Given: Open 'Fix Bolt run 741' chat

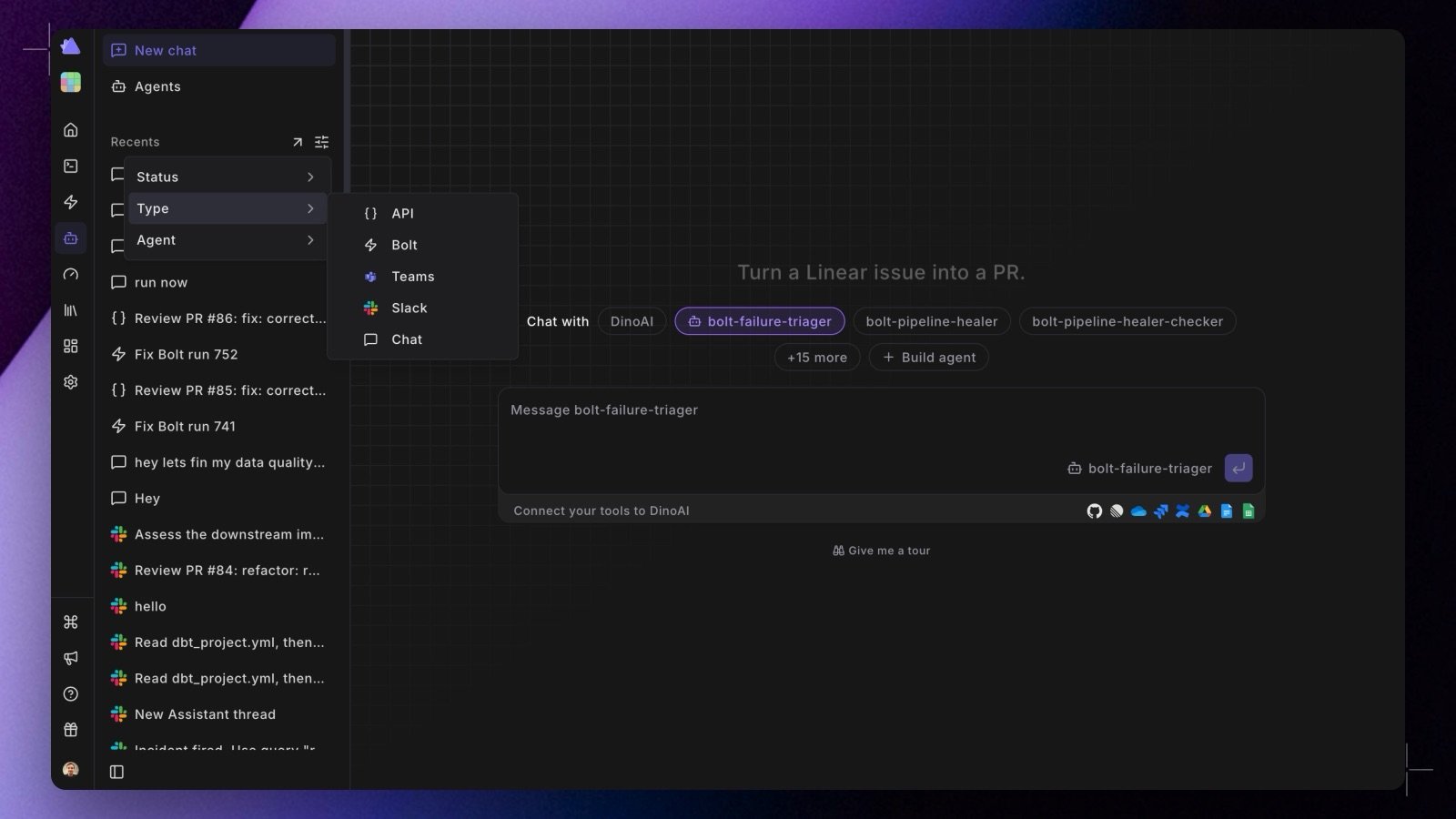Looking at the screenshot, I should point(218,426).
